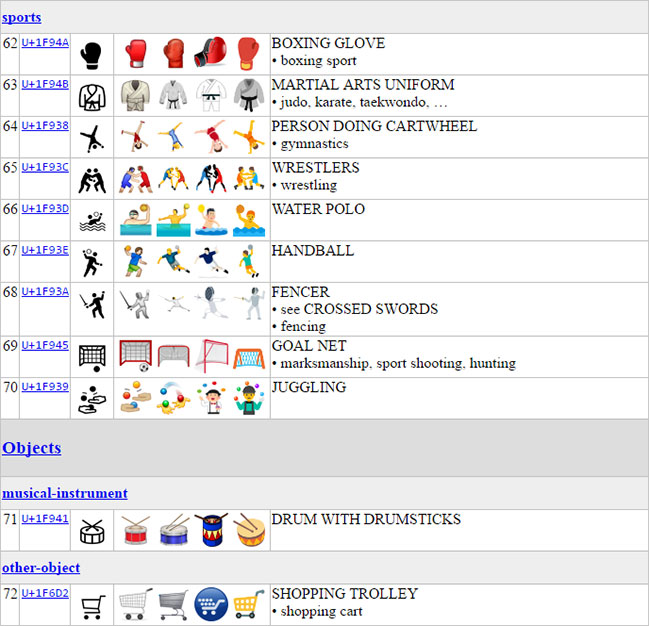Click the black drum with drumsticks icon
Image resolution: width=649 pixels, height=626 pixels.
[91, 530]
